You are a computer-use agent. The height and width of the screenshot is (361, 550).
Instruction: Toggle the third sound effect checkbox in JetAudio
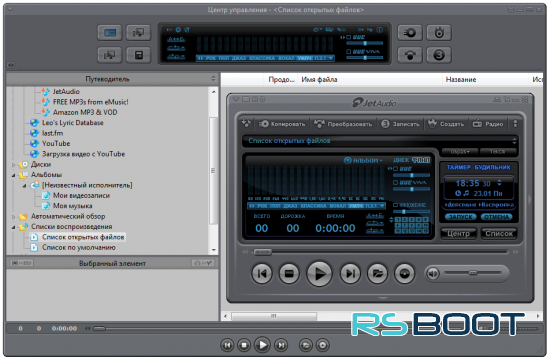(395, 205)
